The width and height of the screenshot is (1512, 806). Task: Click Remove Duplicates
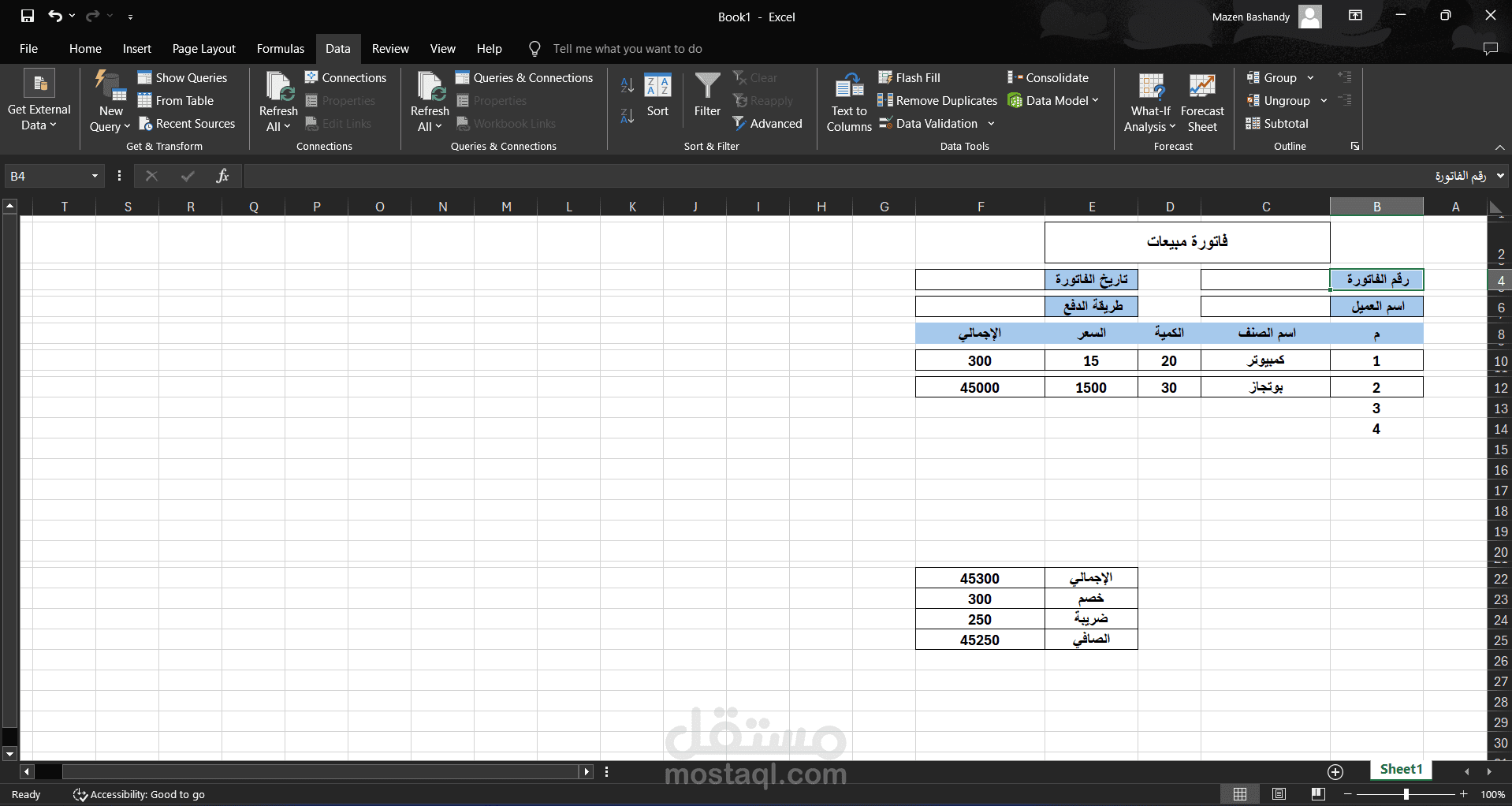coord(938,101)
